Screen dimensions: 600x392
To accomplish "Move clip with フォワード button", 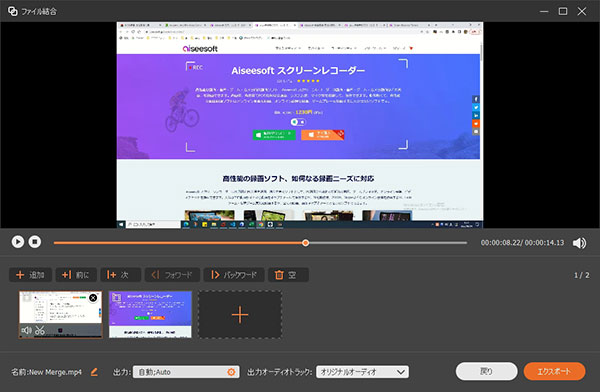I will pyautogui.click(x=172, y=275).
